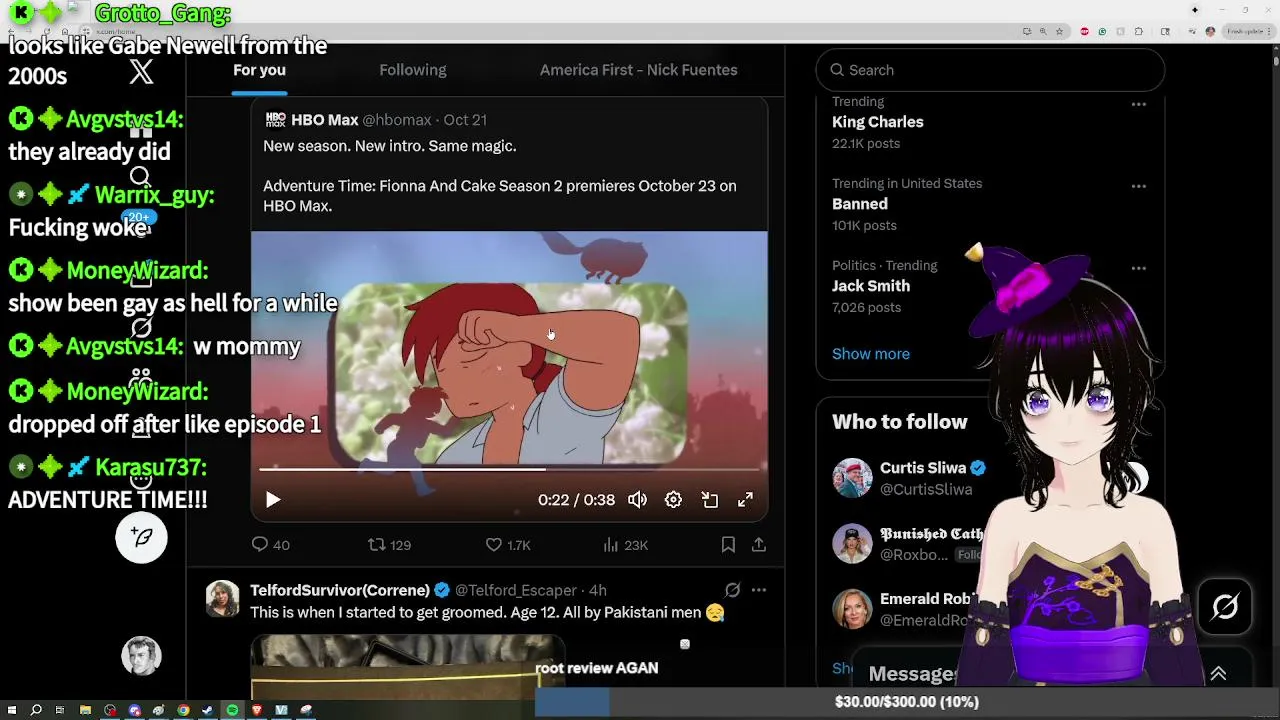Open the TelfordSurvivor profile picture
This screenshot has height=720, width=1280.
[223, 599]
